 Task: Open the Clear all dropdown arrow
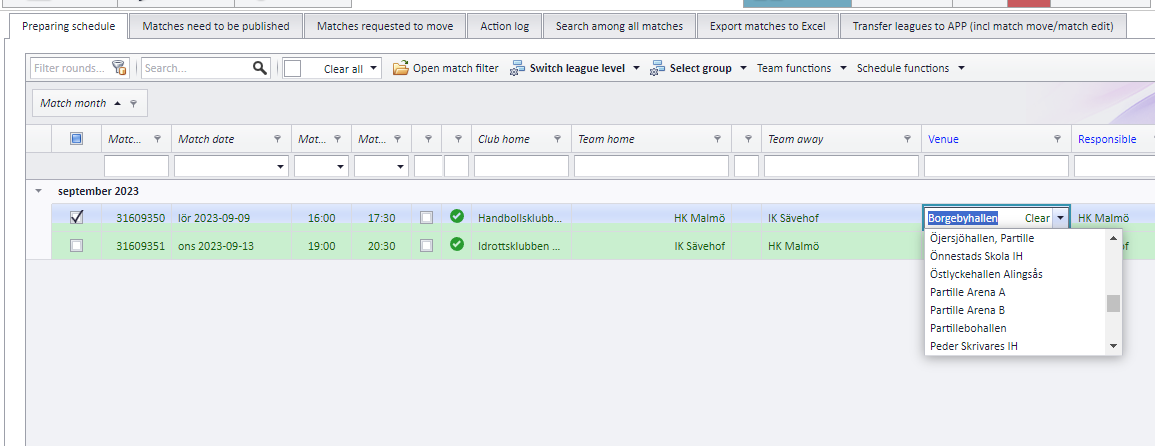click(374, 69)
